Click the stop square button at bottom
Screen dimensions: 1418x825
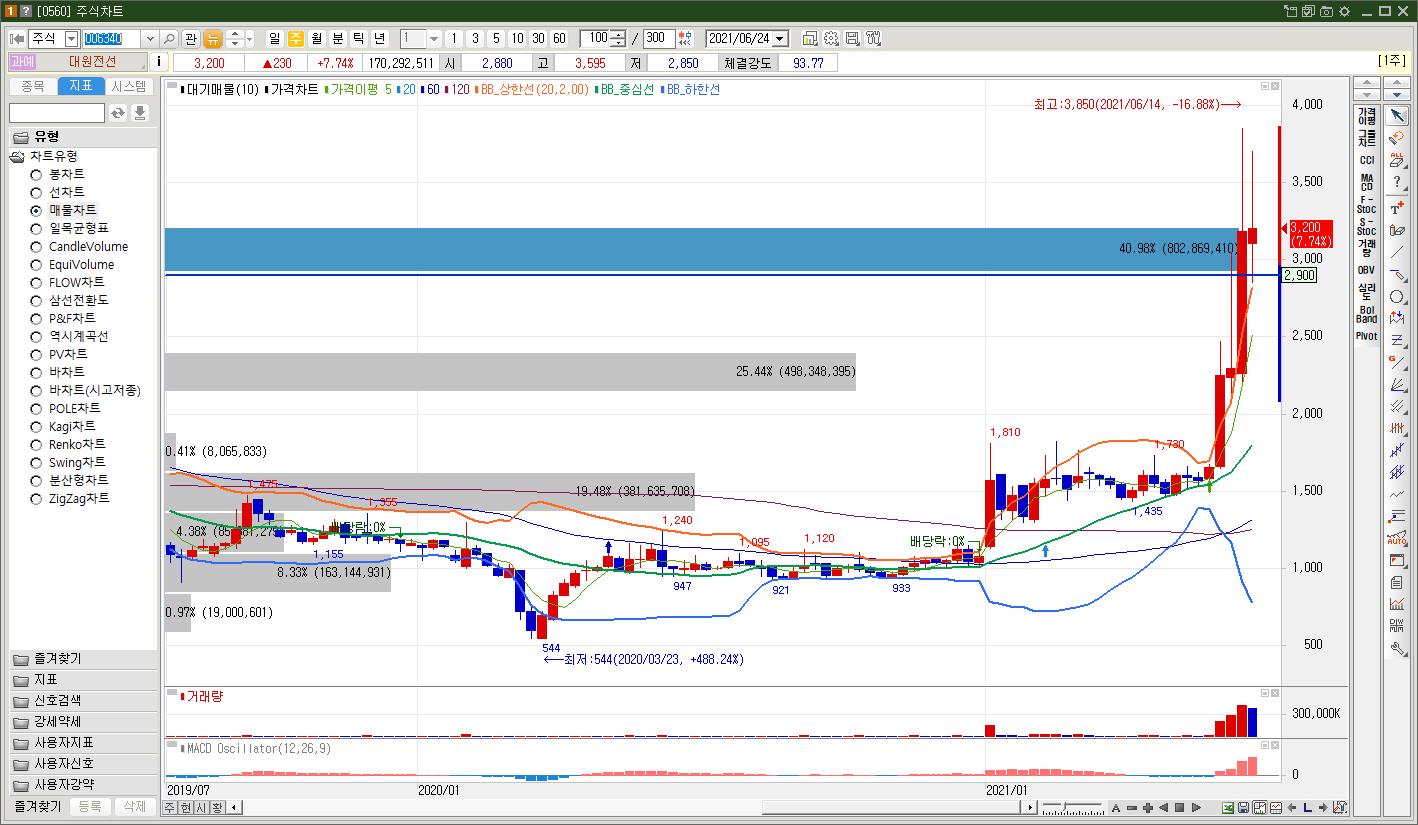point(1180,807)
